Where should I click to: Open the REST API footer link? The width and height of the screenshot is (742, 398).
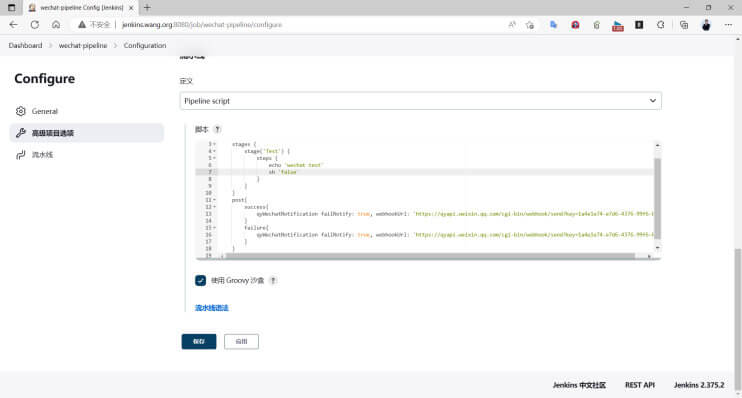(640, 385)
